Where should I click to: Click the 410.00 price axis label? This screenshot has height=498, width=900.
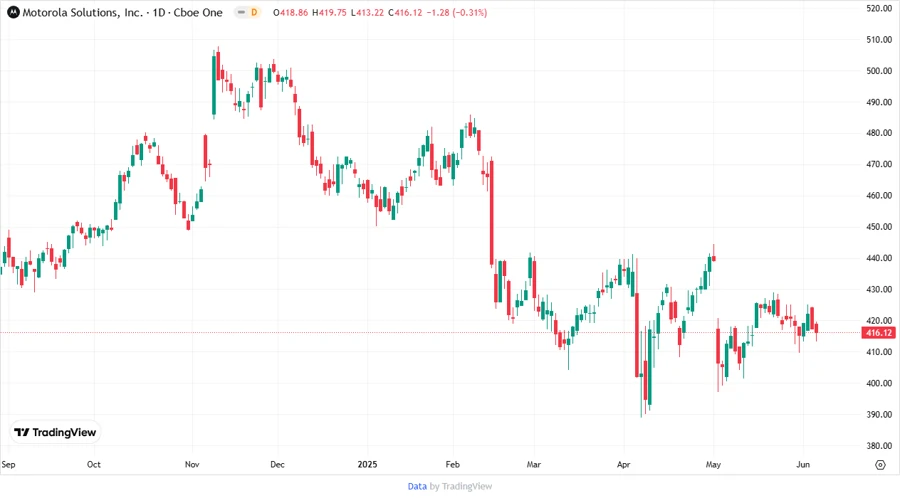879,352
